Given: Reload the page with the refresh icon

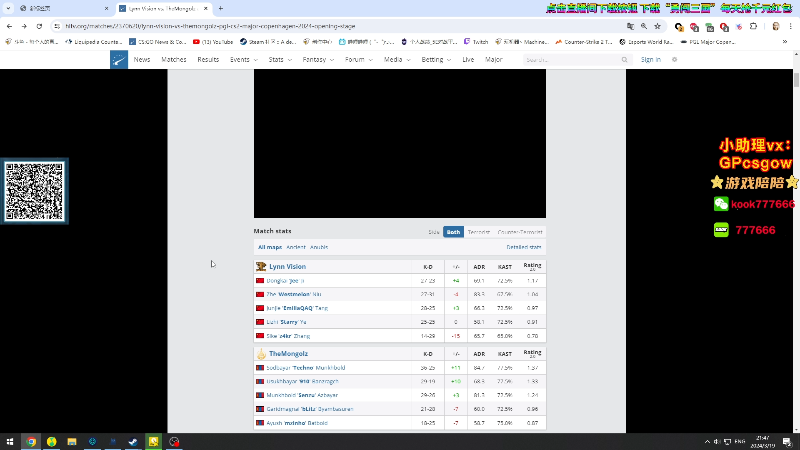Looking at the screenshot, I should [39, 26].
